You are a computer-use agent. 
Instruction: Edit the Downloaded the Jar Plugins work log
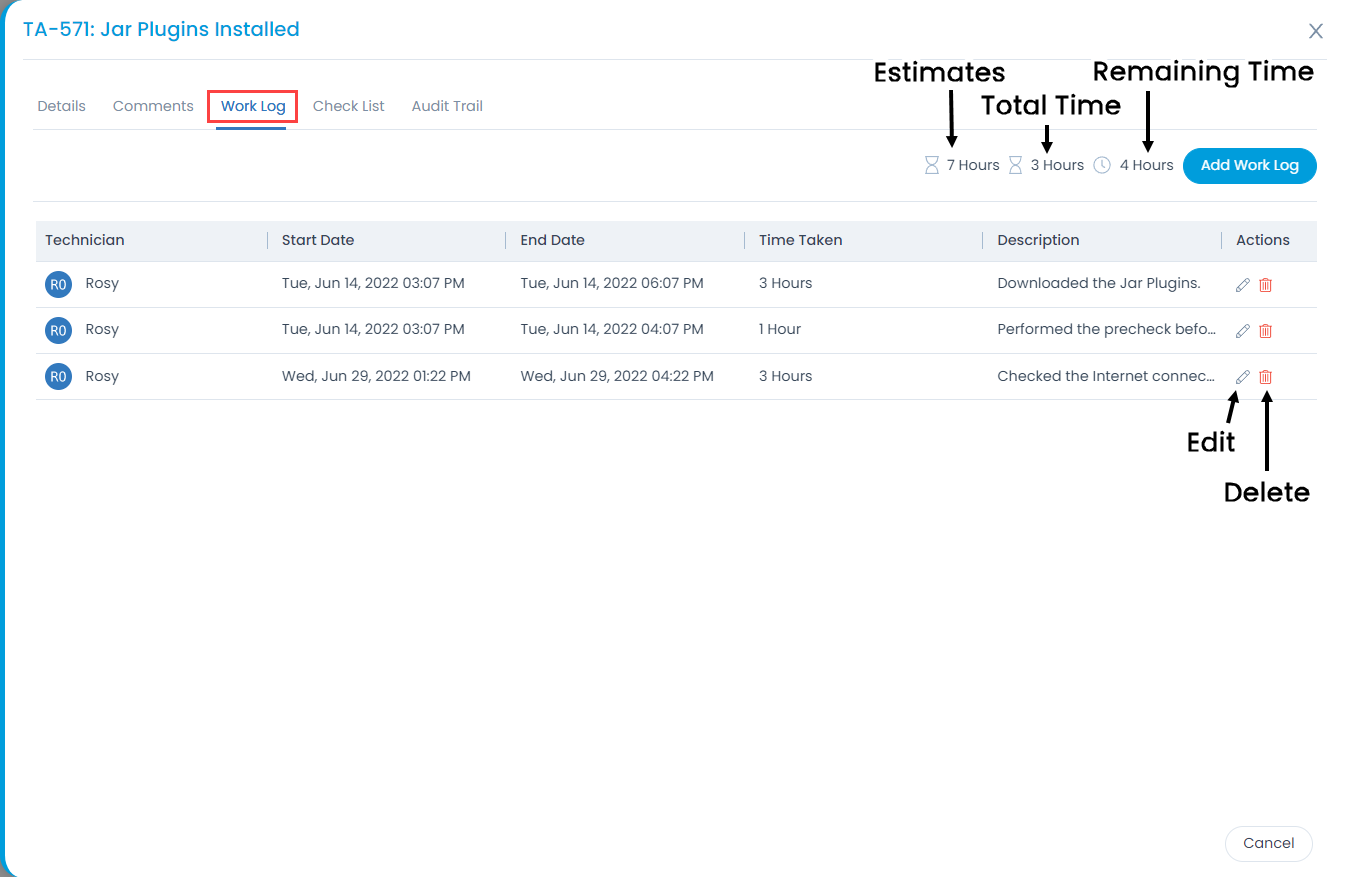(x=1243, y=285)
